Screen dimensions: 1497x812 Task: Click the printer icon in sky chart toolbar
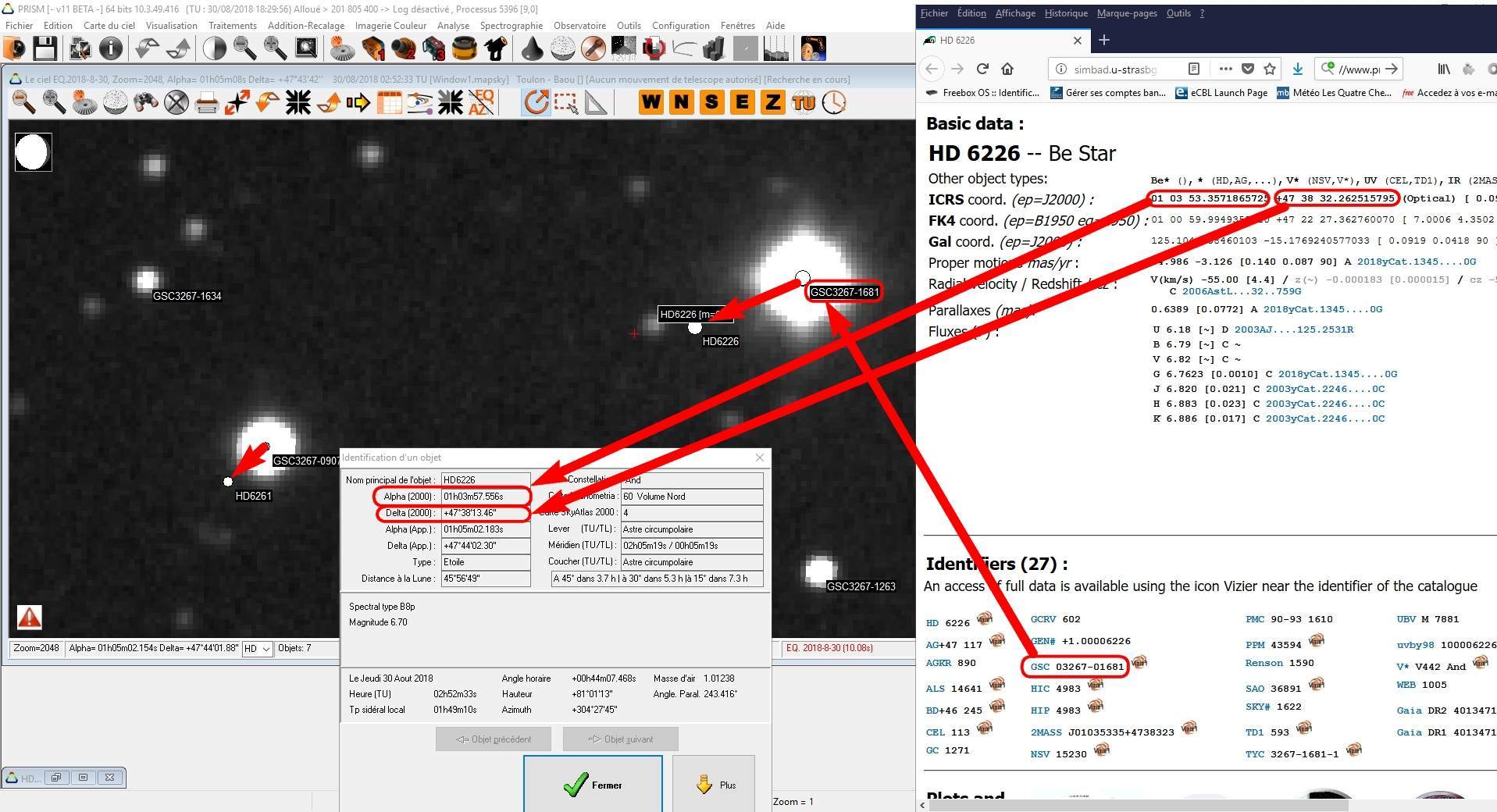point(206,102)
